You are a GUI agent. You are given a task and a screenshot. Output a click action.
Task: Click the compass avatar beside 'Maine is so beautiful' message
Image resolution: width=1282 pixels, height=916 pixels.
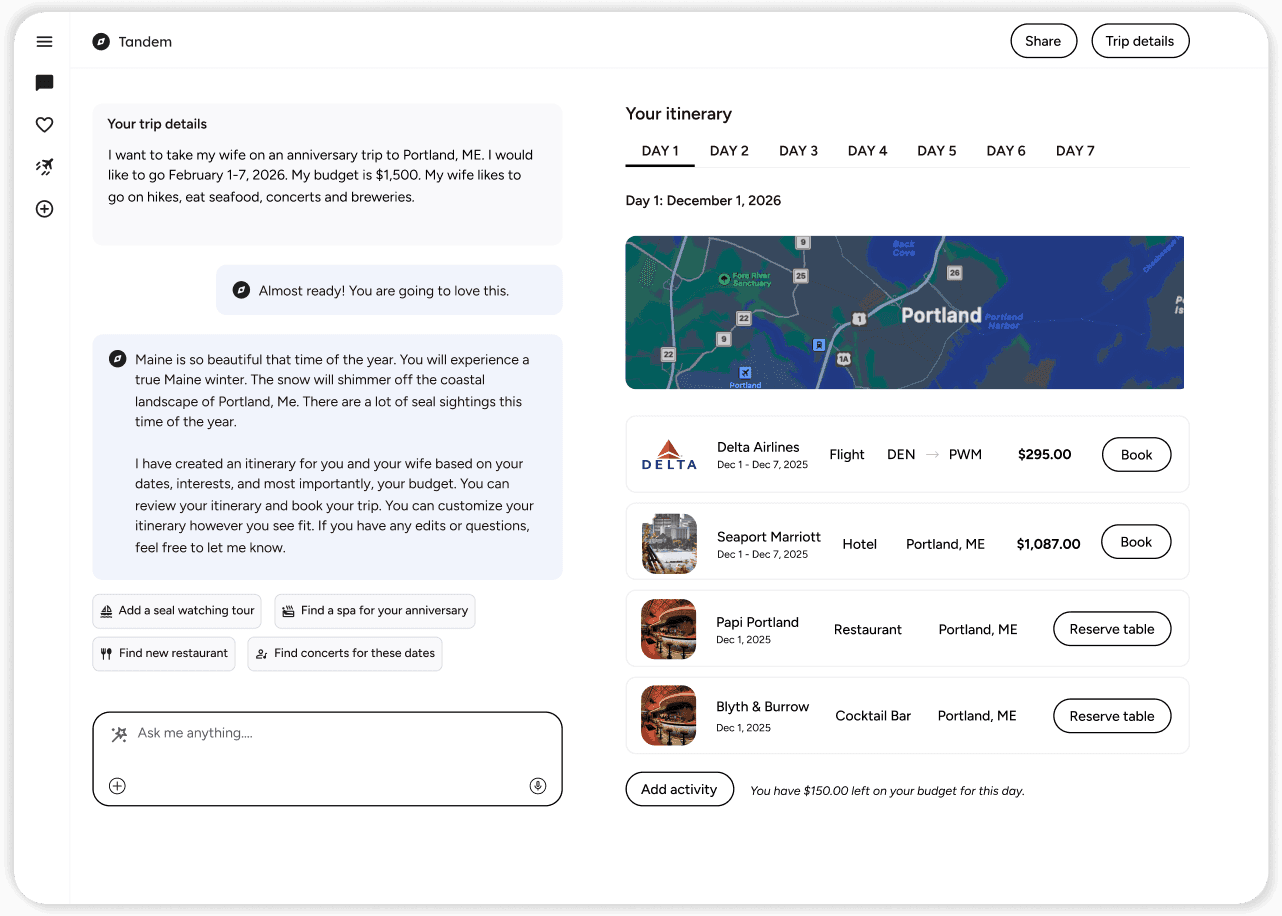coord(117,359)
